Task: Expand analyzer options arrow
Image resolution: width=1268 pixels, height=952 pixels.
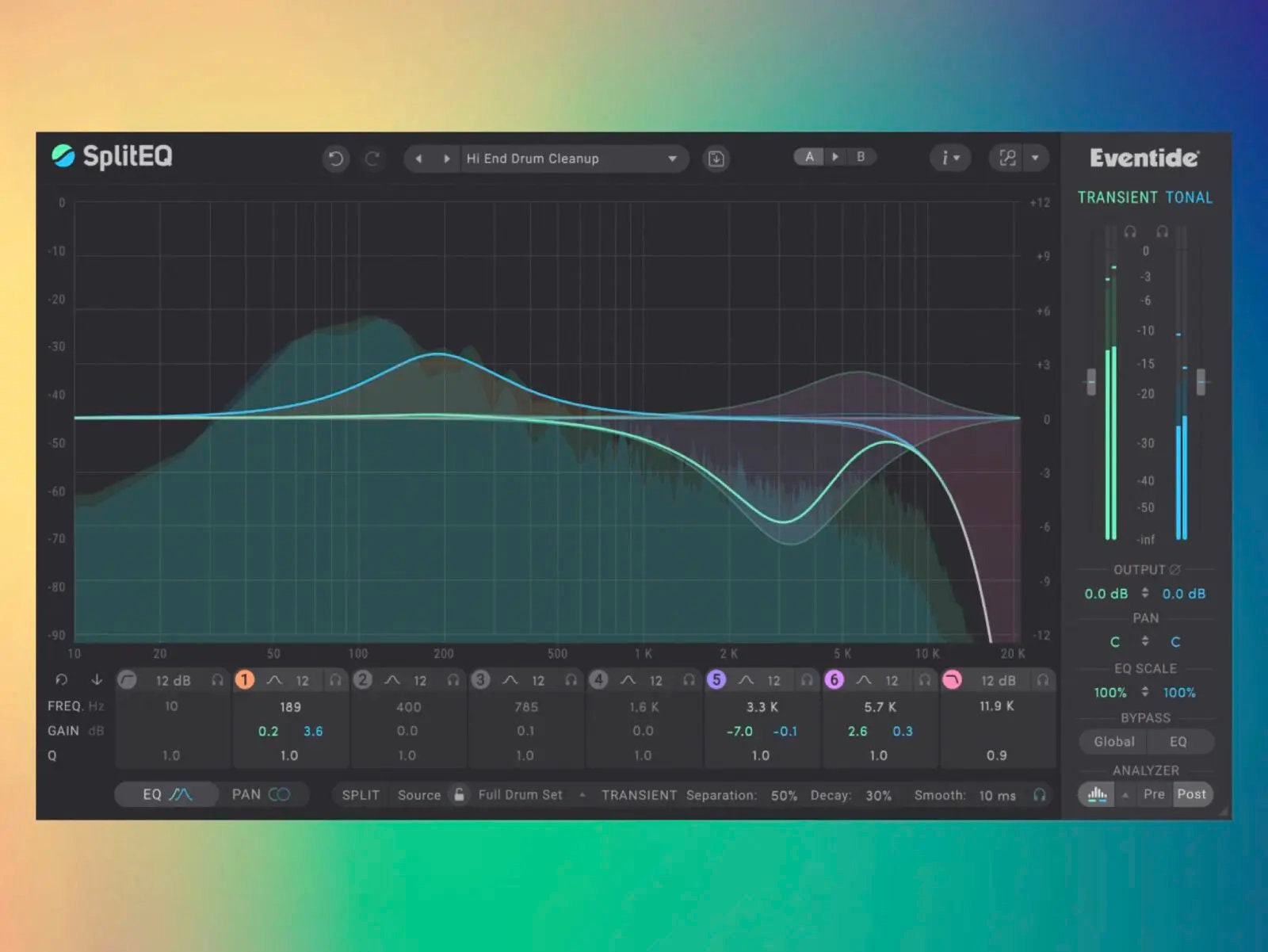Action: [x=1125, y=795]
